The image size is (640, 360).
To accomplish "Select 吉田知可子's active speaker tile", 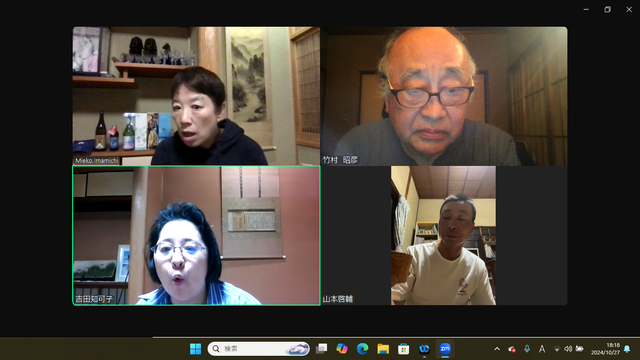I will [x=196, y=236].
